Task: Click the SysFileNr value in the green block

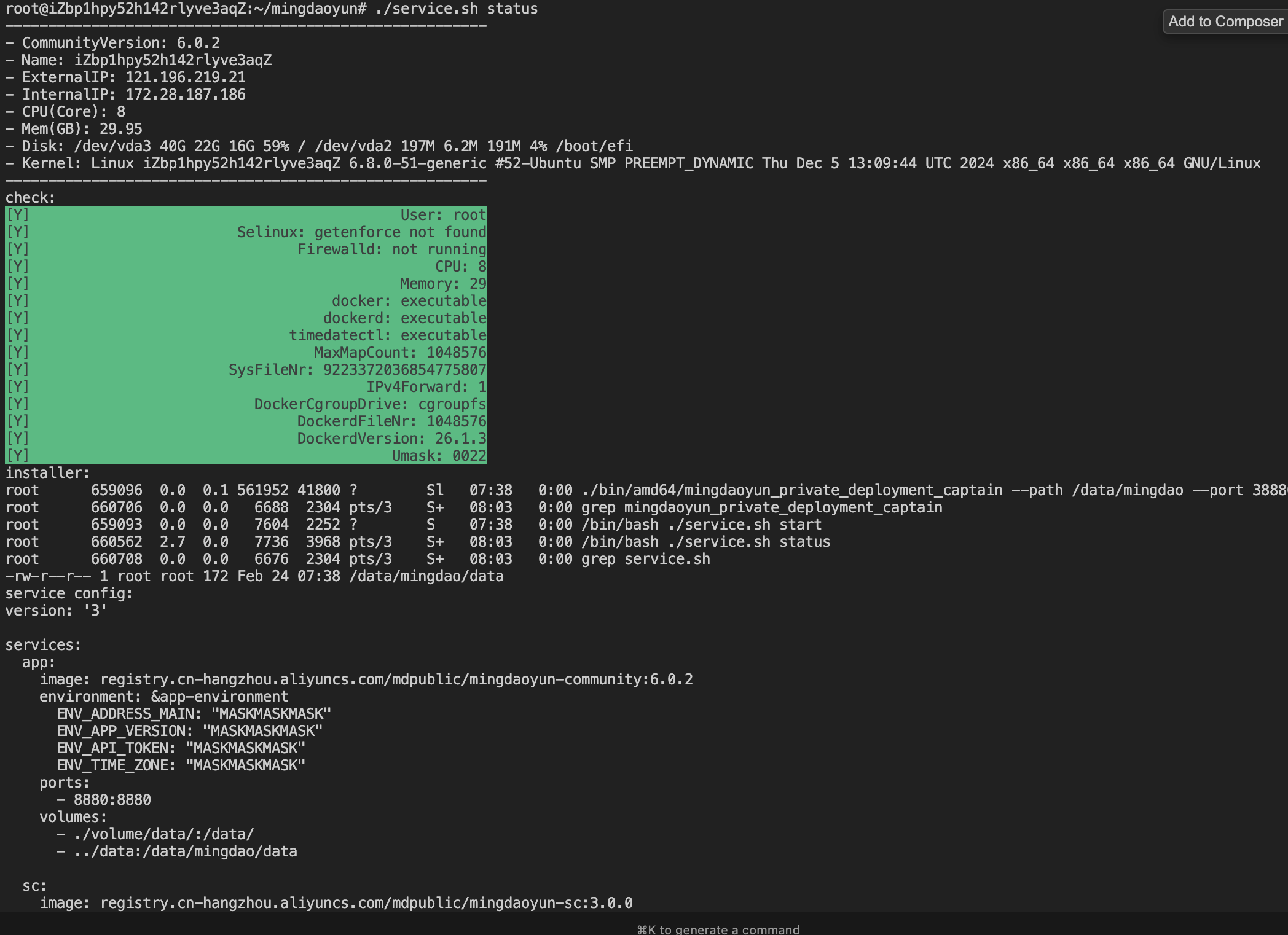Action: (x=404, y=370)
